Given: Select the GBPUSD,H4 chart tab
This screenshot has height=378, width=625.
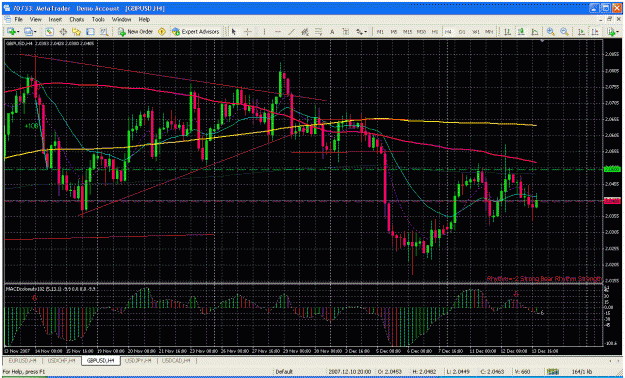Looking at the screenshot, I should pyautogui.click(x=101, y=361).
